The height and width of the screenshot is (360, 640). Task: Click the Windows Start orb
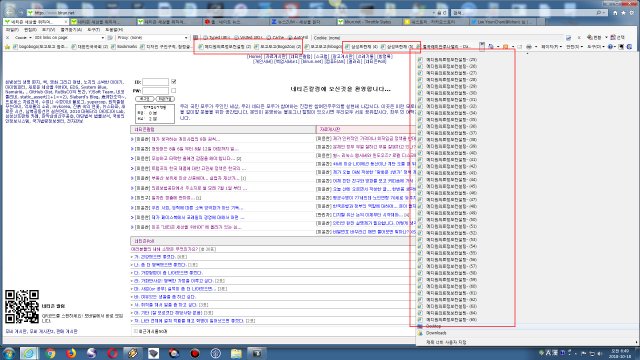click(9, 353)
